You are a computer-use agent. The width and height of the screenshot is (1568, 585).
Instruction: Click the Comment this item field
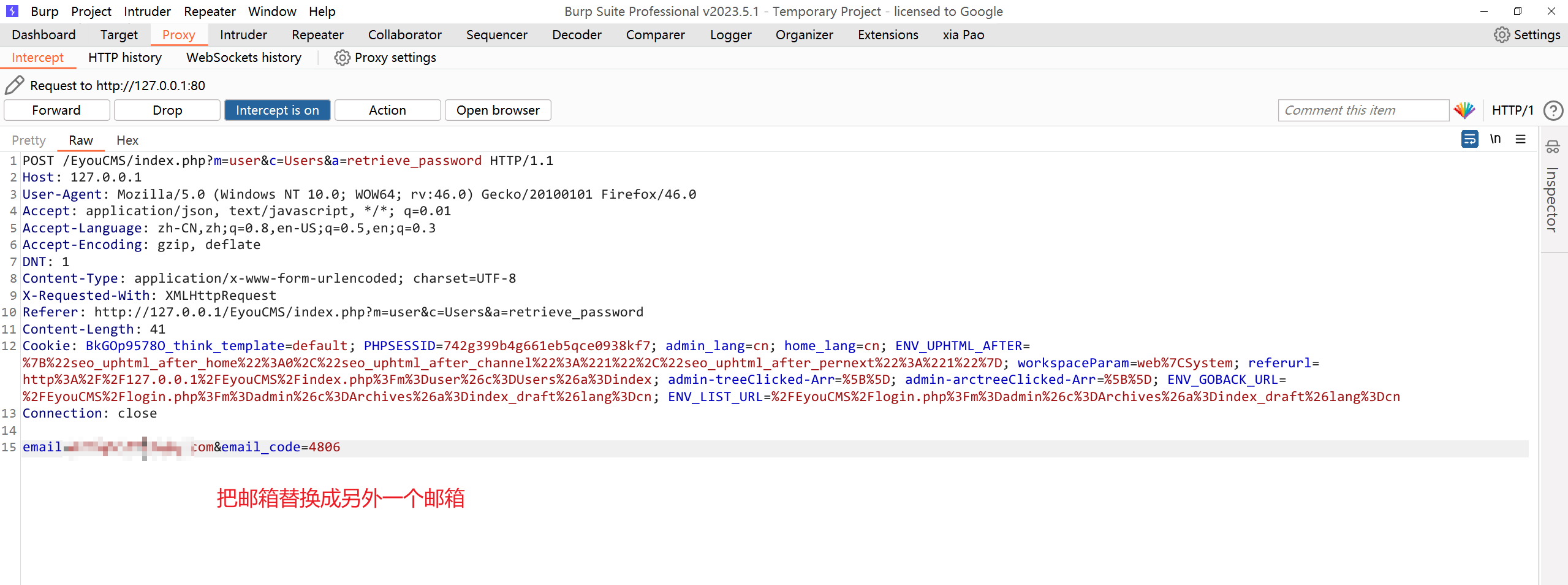1363,110
